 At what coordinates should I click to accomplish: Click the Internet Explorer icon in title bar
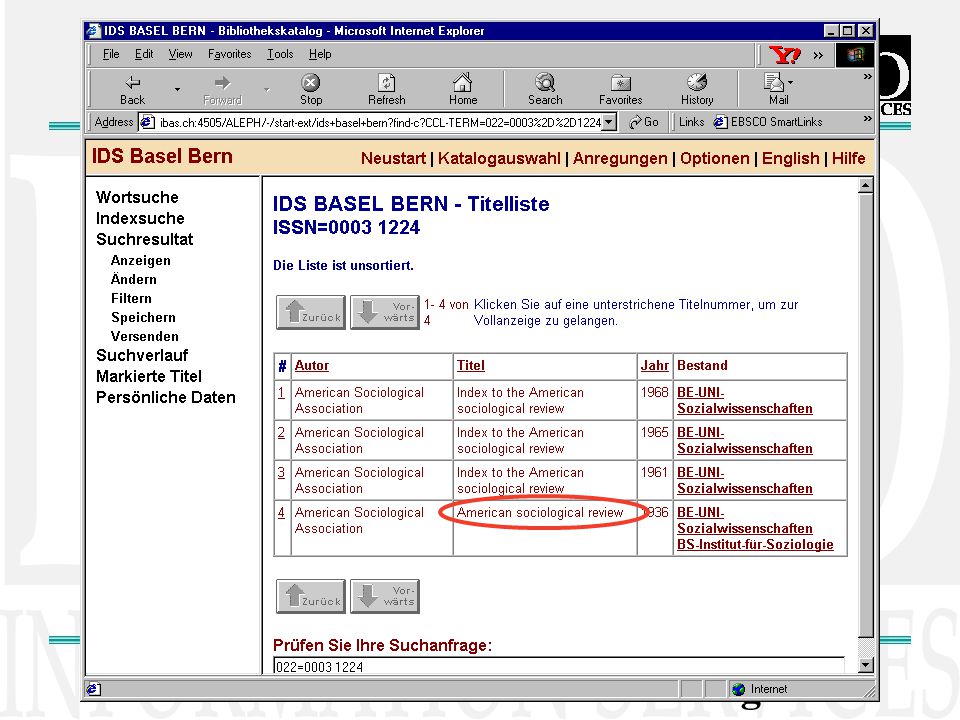pos(93,31)
